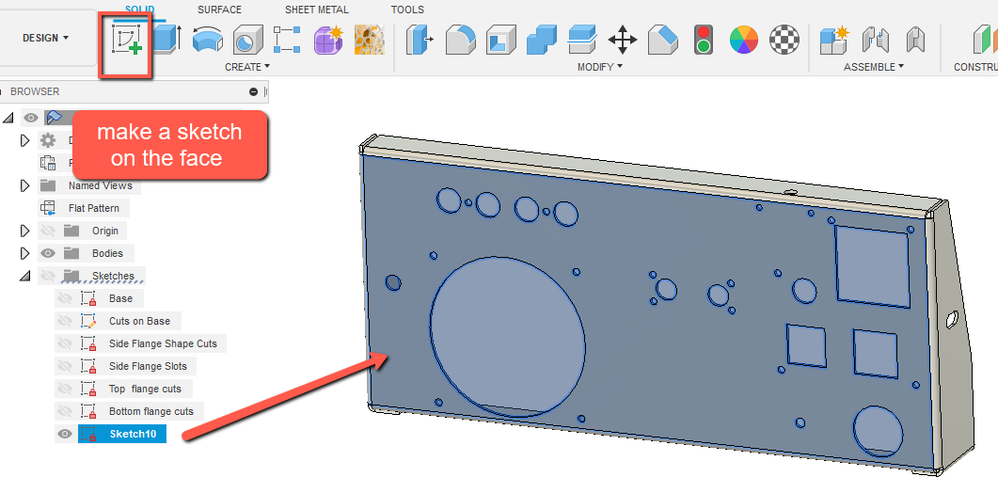Show the Side Flange Slots sketch

(64, 366)
